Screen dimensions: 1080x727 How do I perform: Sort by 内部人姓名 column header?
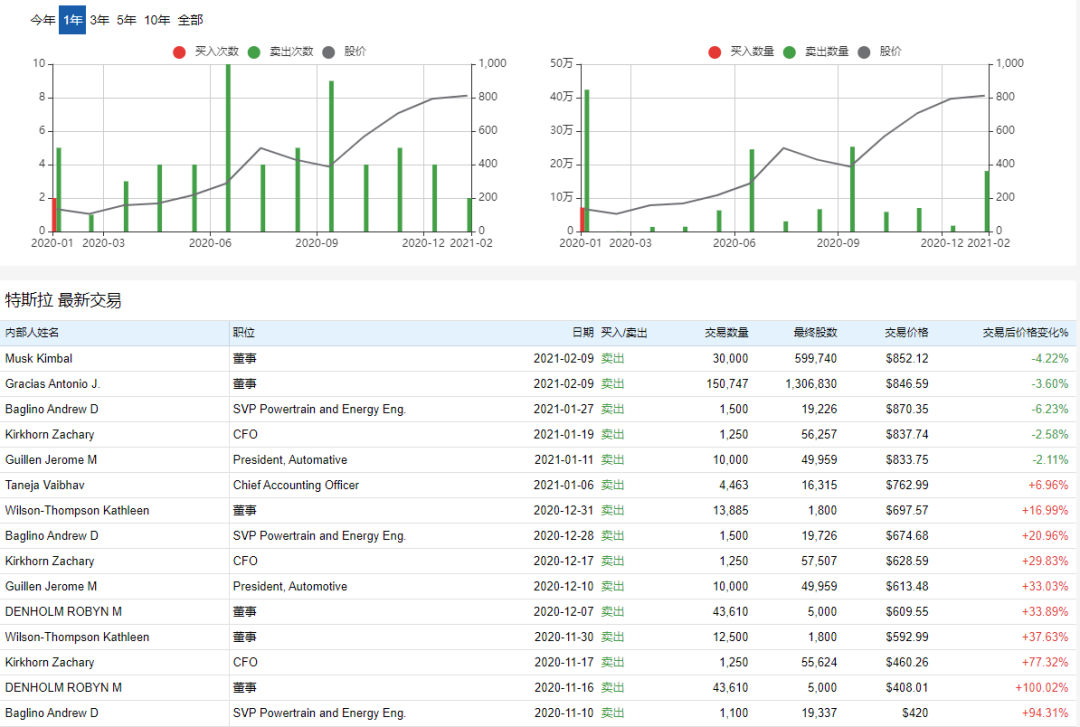32,333
